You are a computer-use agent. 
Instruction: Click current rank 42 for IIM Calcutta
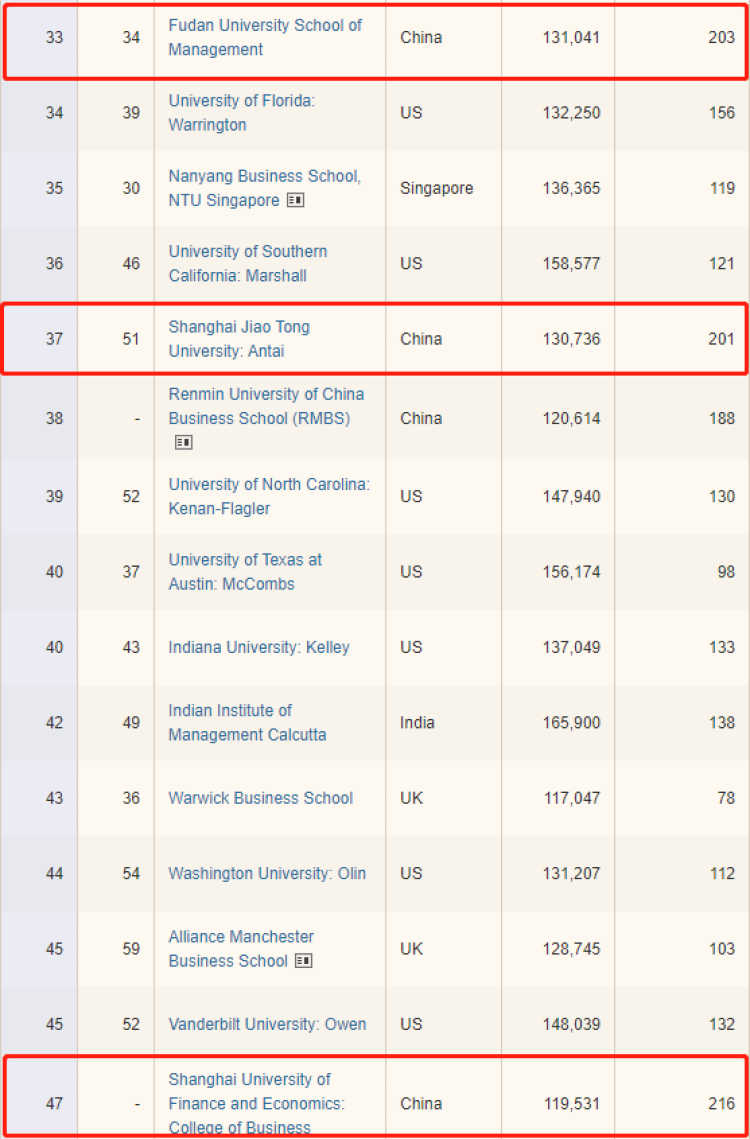pyautogui.click(x=55, y=723)
